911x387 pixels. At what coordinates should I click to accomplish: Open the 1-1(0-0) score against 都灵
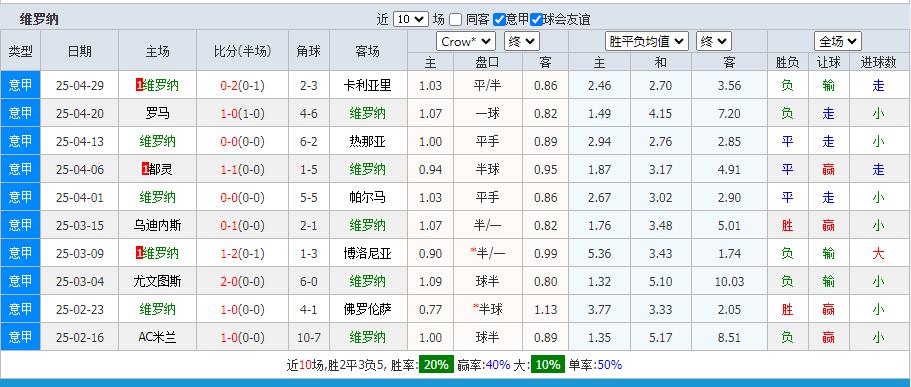coord(242,169)
